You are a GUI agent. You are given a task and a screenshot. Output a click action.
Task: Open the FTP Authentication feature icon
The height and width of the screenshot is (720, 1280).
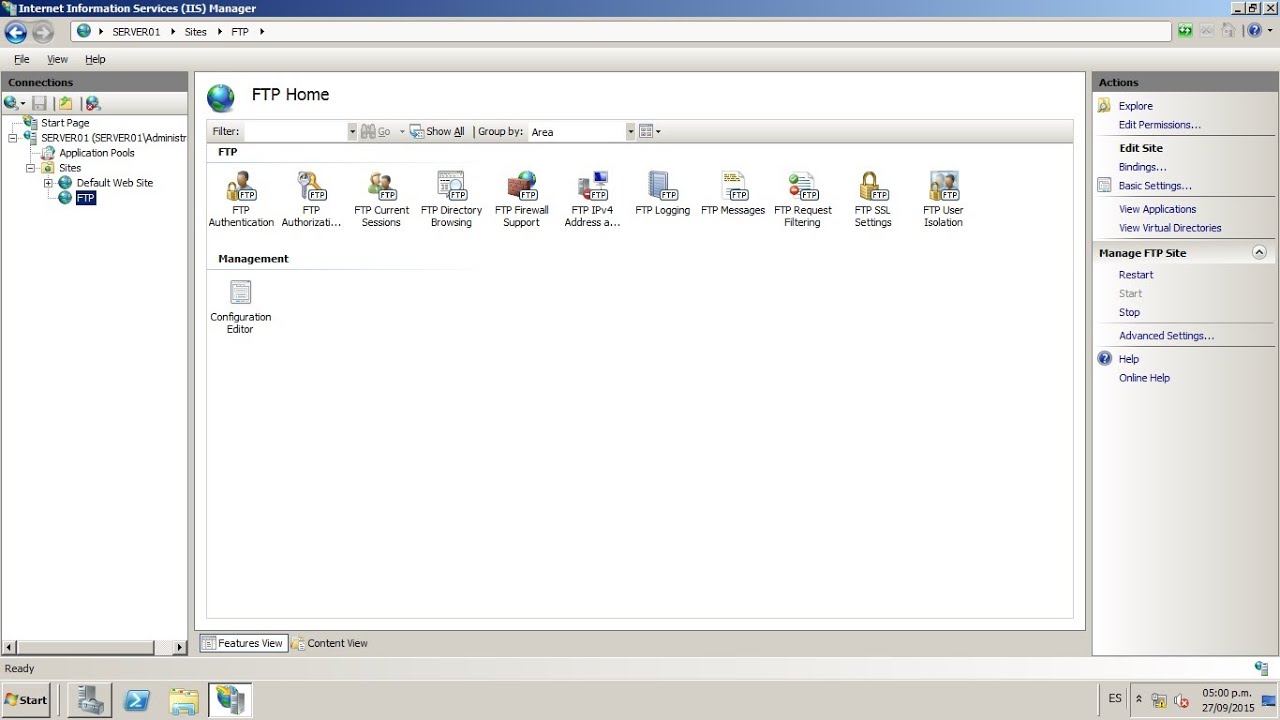click(241, 199)
